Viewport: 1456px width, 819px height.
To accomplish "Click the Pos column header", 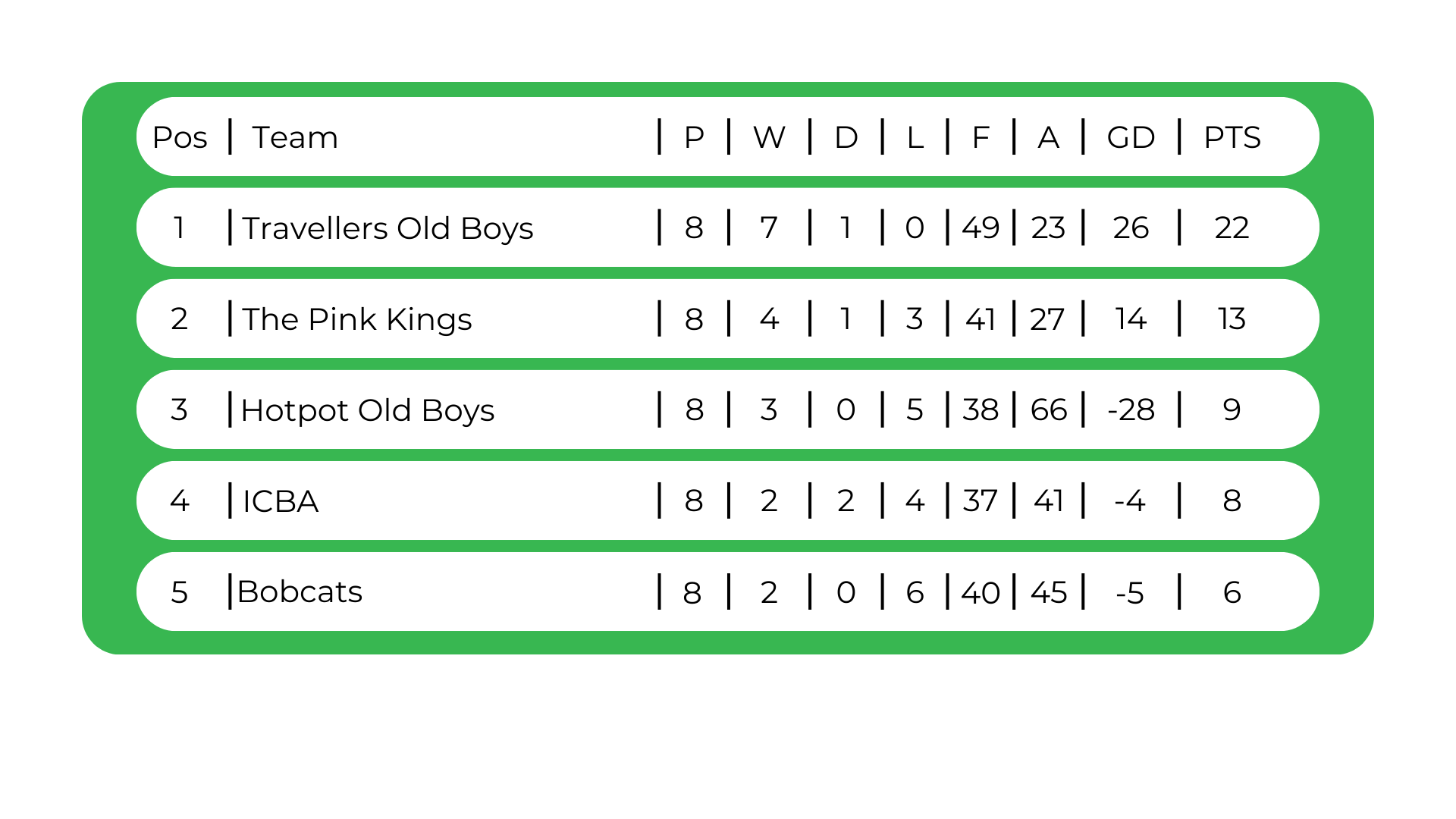I will [x=180, y=137].
